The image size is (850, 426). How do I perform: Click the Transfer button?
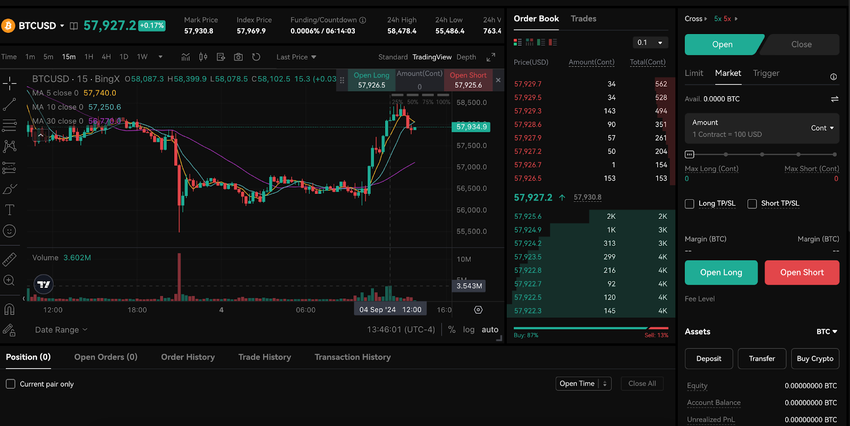click(762, 358)
